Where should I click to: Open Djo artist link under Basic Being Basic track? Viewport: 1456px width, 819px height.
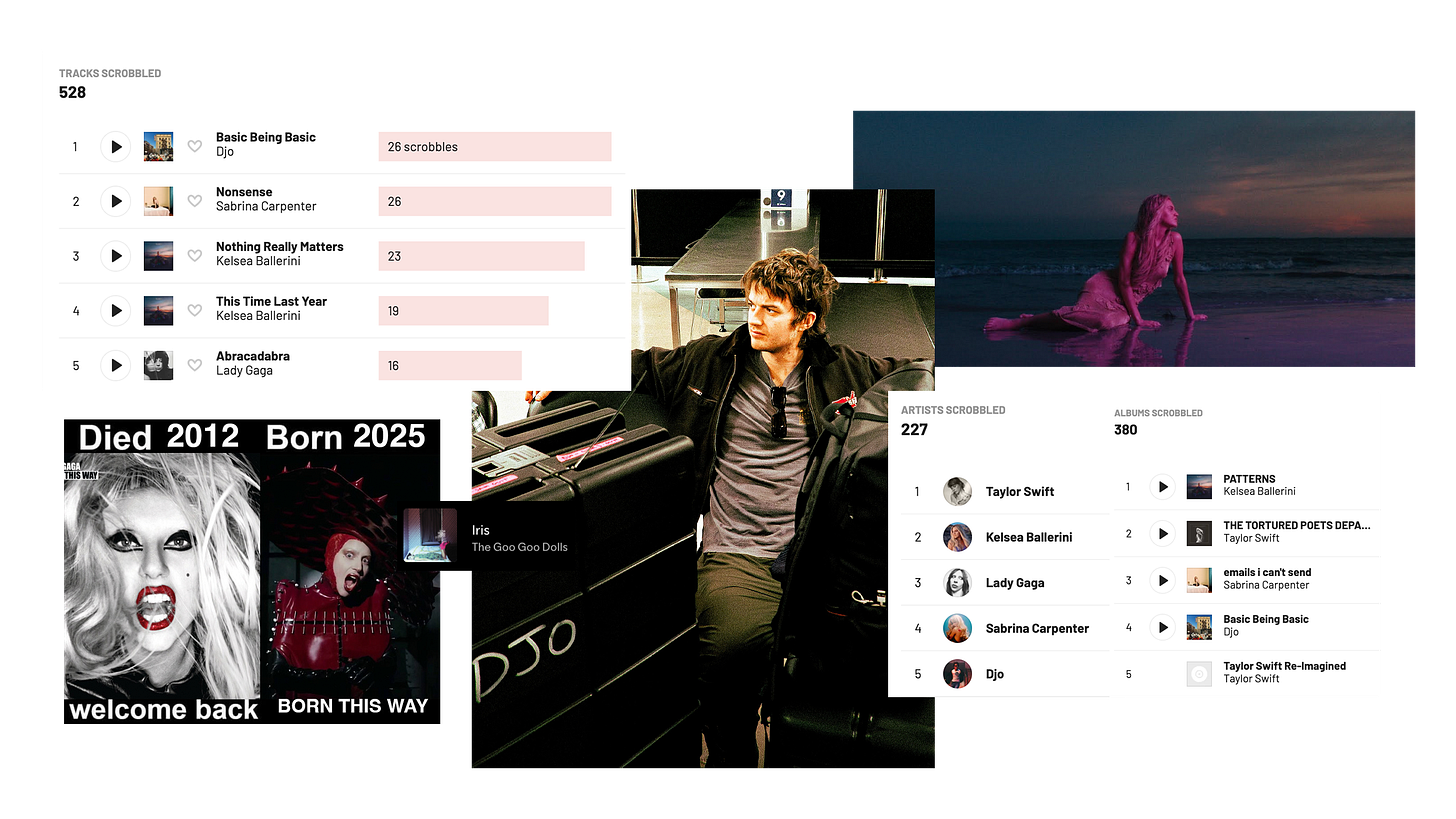(x=225, y=152)
